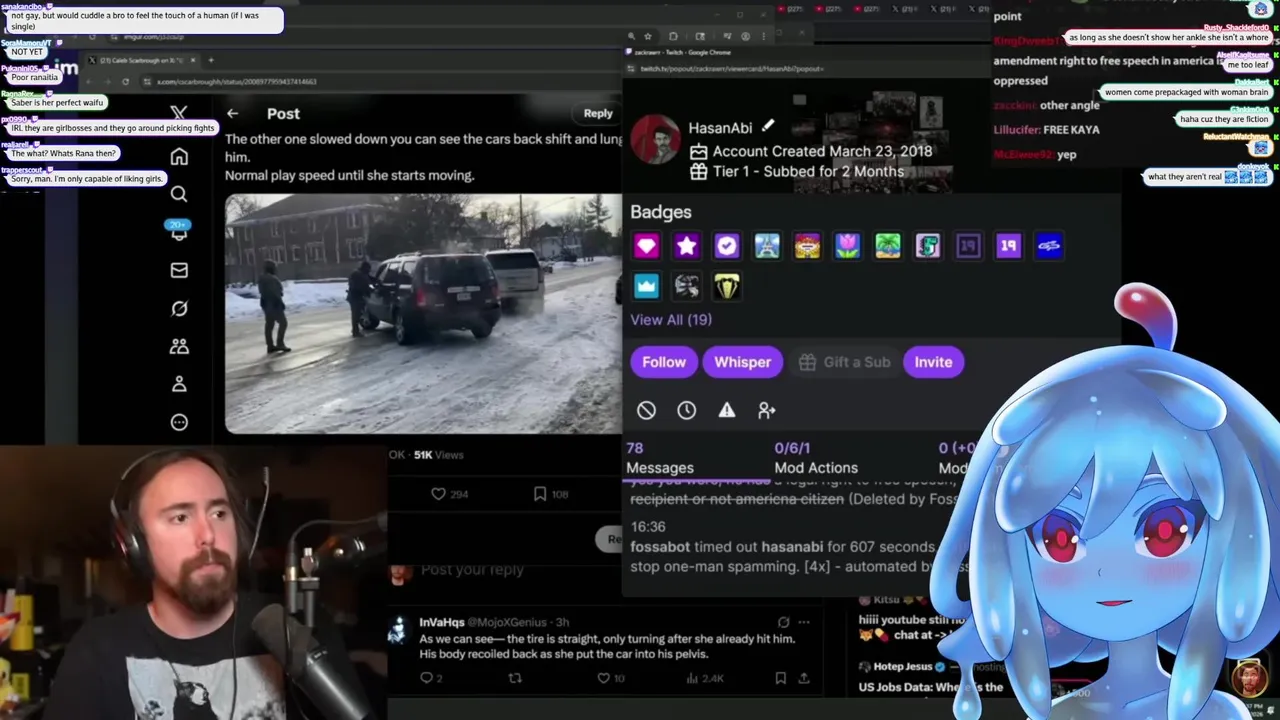This screenshot has width=1280, height=720.
Task: Play the icy road car video
Action: [x=422, y=314]
